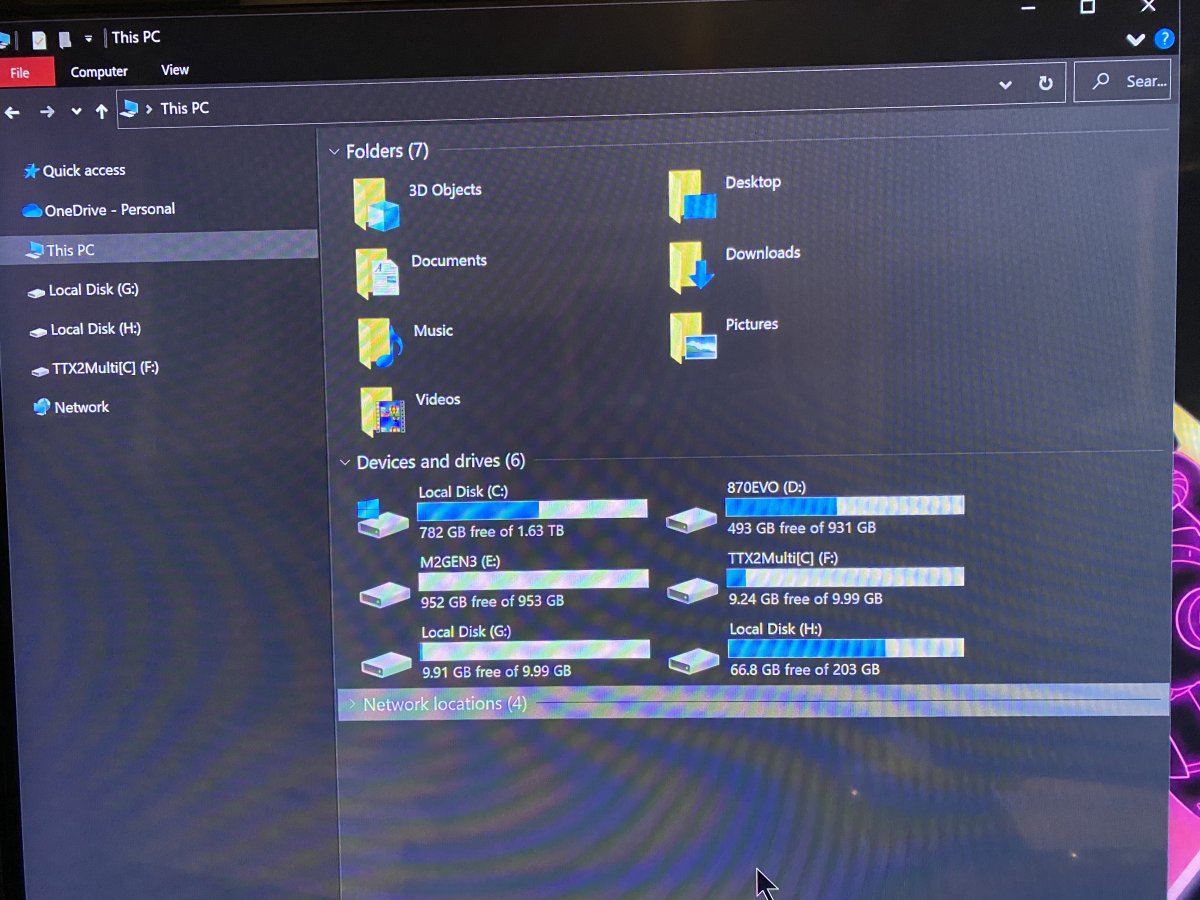Viewport: 1200px width, 900px height.
Task: Select This PC in navigation pane
Action: 160,250
